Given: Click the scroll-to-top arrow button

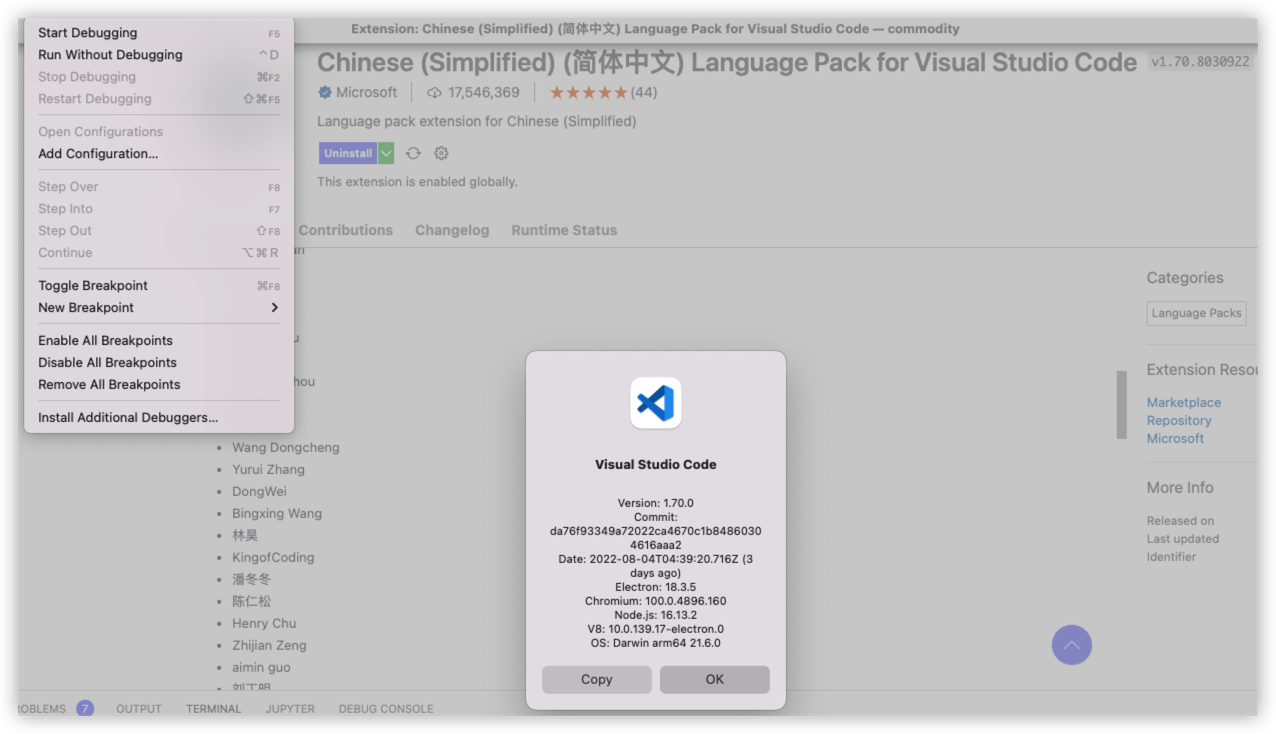Looking at the screenshot, I should [1071, 645].
